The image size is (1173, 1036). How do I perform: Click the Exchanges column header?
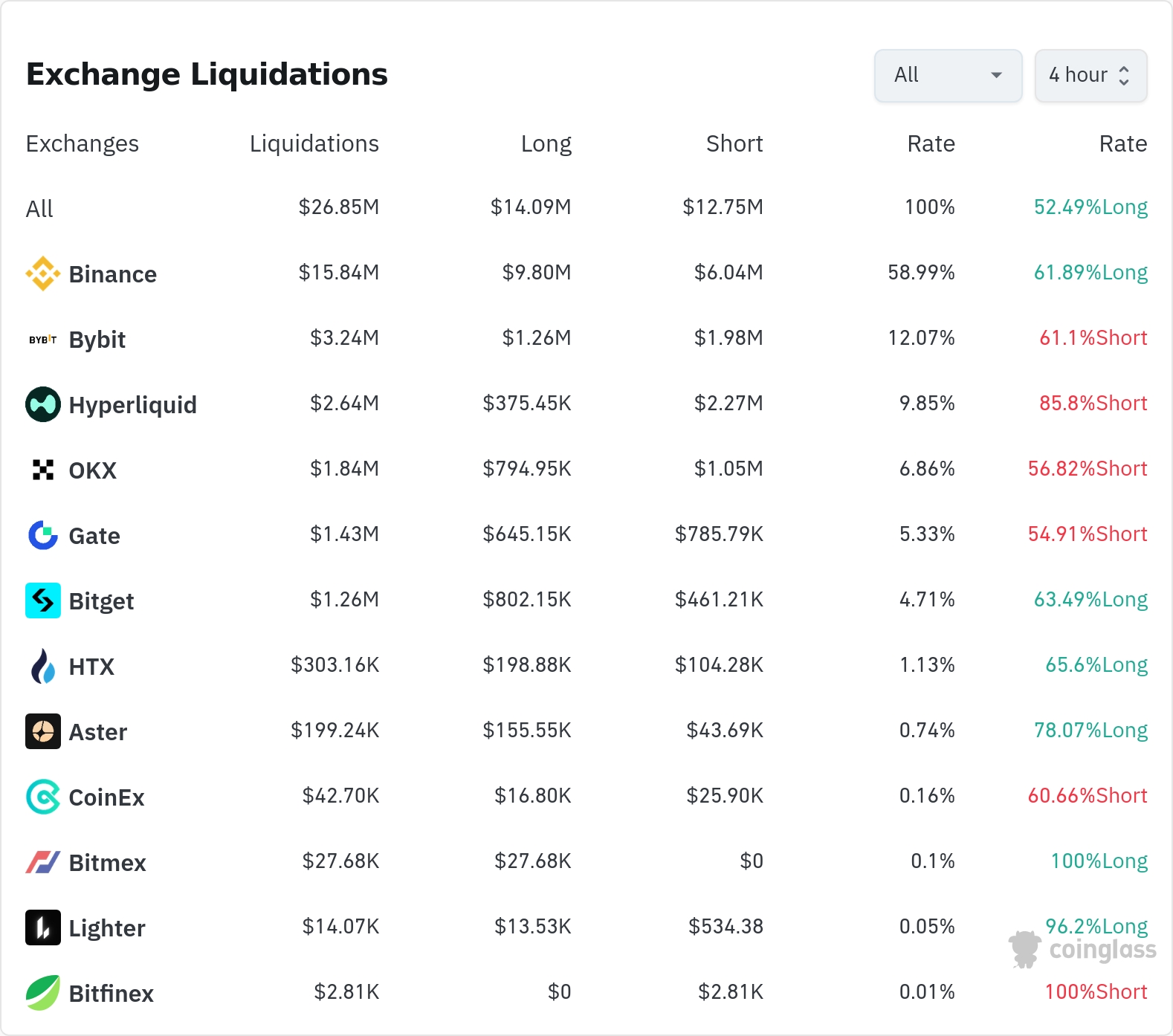[83, 143]
